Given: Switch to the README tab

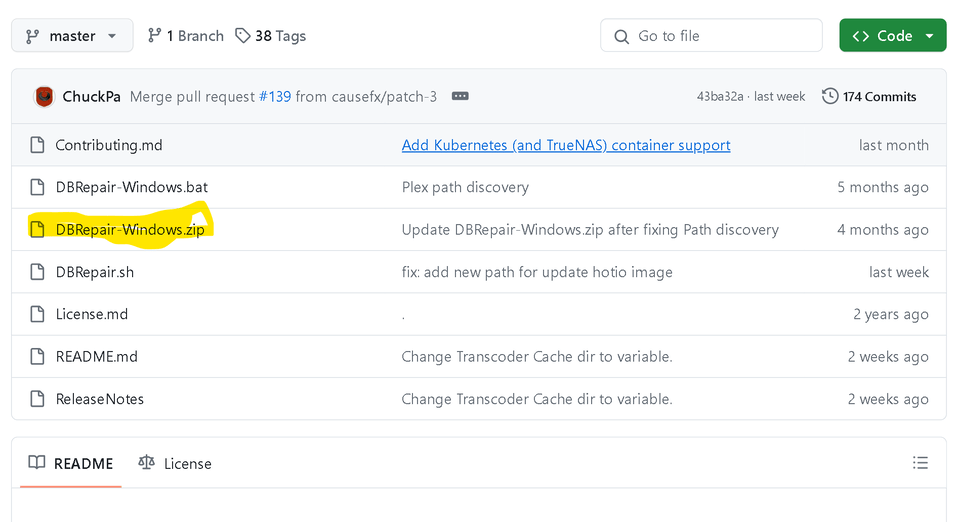Looking at the screenshot, I should tap(71, 463).
